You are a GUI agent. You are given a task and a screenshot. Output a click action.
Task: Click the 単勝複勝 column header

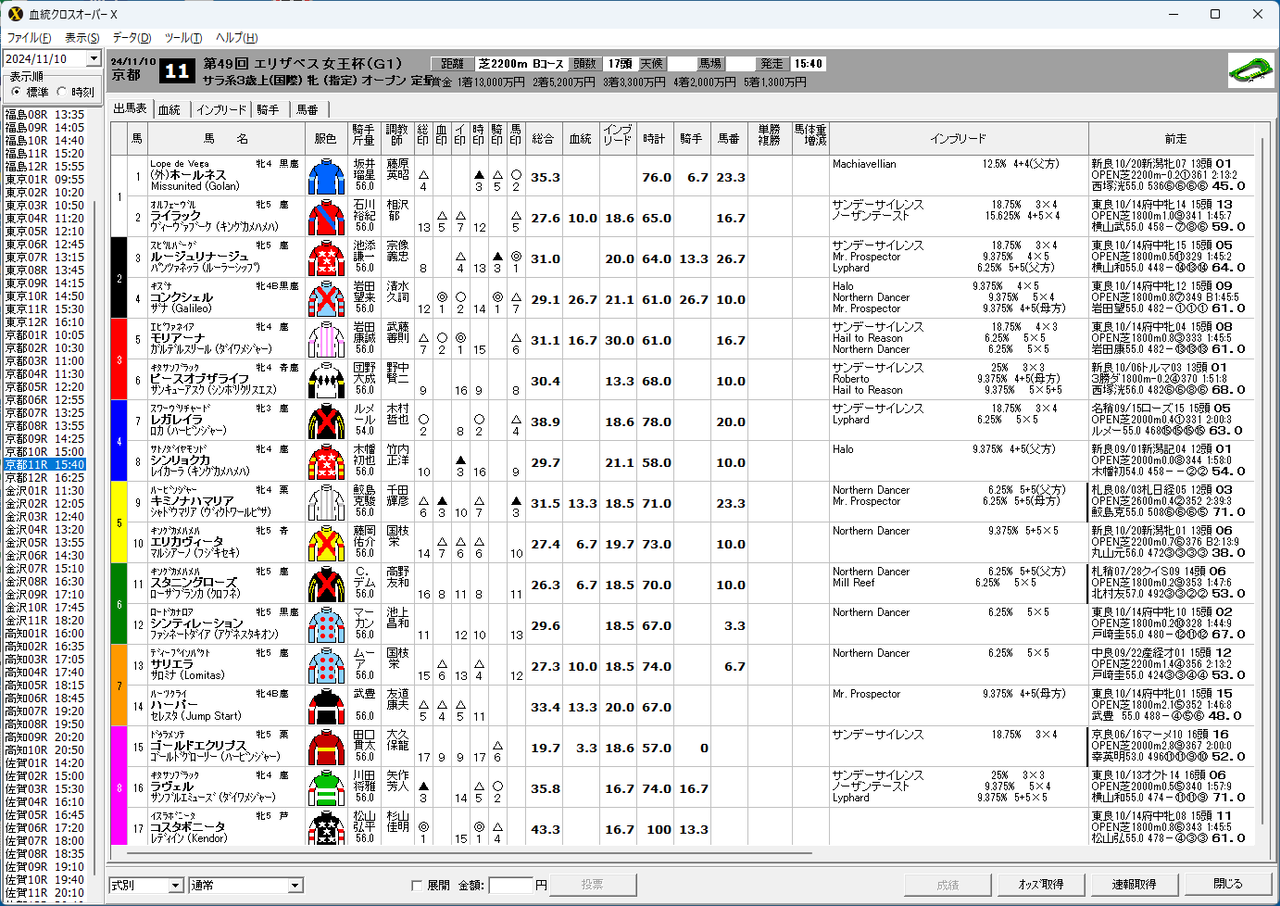click(768, 139)
